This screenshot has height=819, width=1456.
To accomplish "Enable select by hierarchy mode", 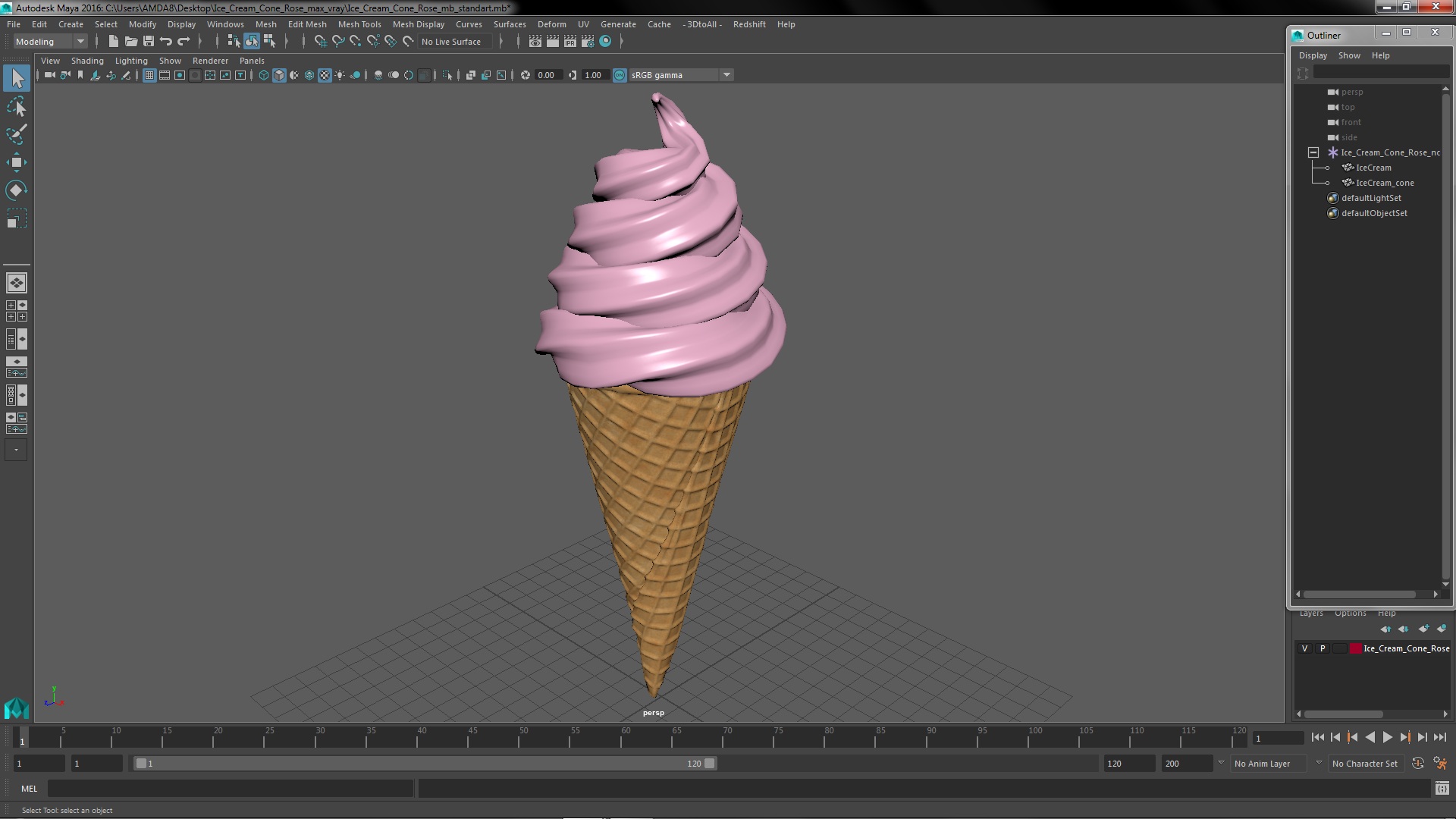I will (x=234, y=42).
